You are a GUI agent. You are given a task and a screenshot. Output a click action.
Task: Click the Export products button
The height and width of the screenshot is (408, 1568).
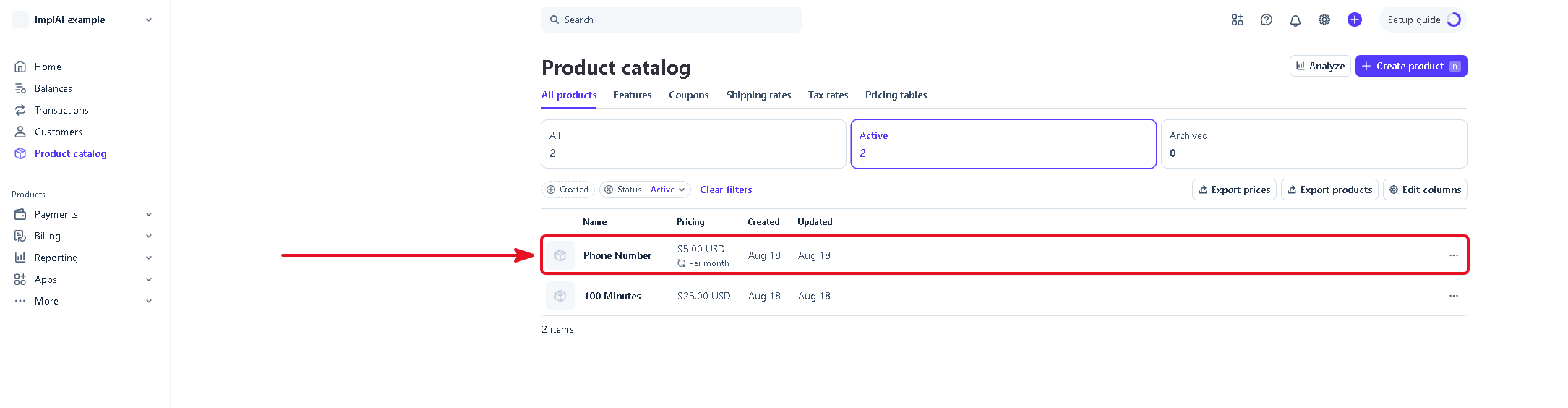point(1329,190)
